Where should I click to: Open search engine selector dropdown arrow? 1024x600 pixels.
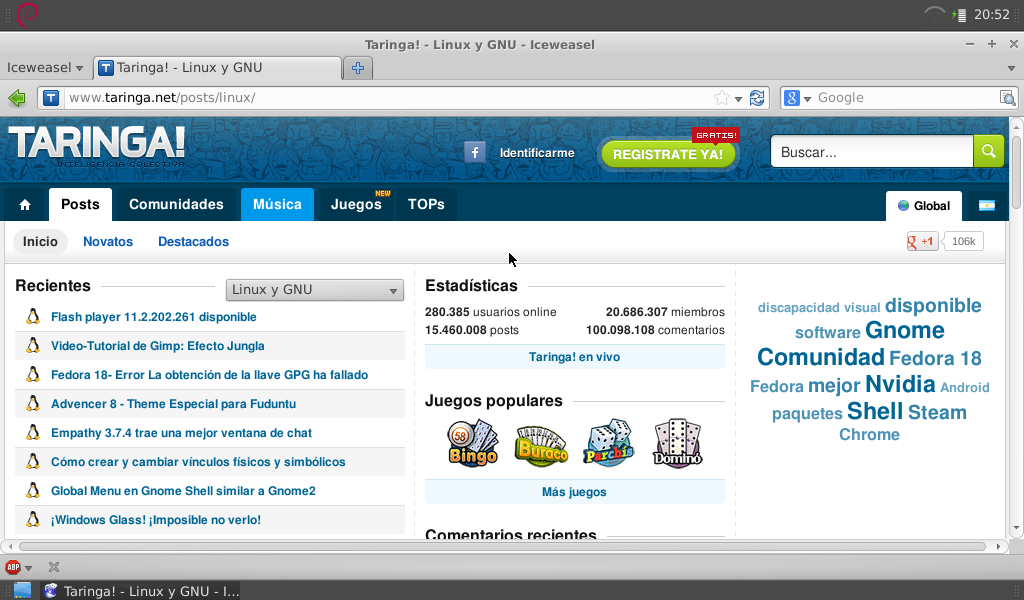click(807, 99)
